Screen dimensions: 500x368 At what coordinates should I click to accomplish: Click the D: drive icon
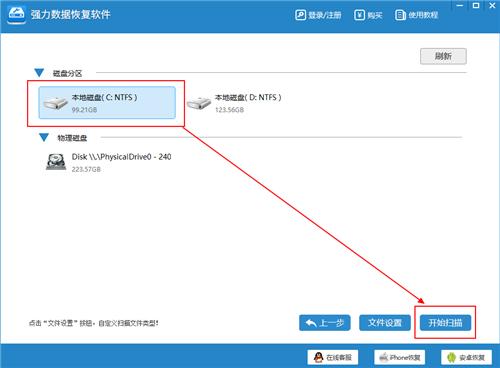pyautogui.click(x=199, y=103)
